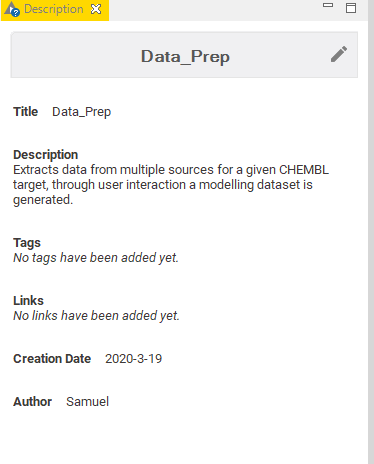Click the workflow description paragraph text

tap(171, 185)
